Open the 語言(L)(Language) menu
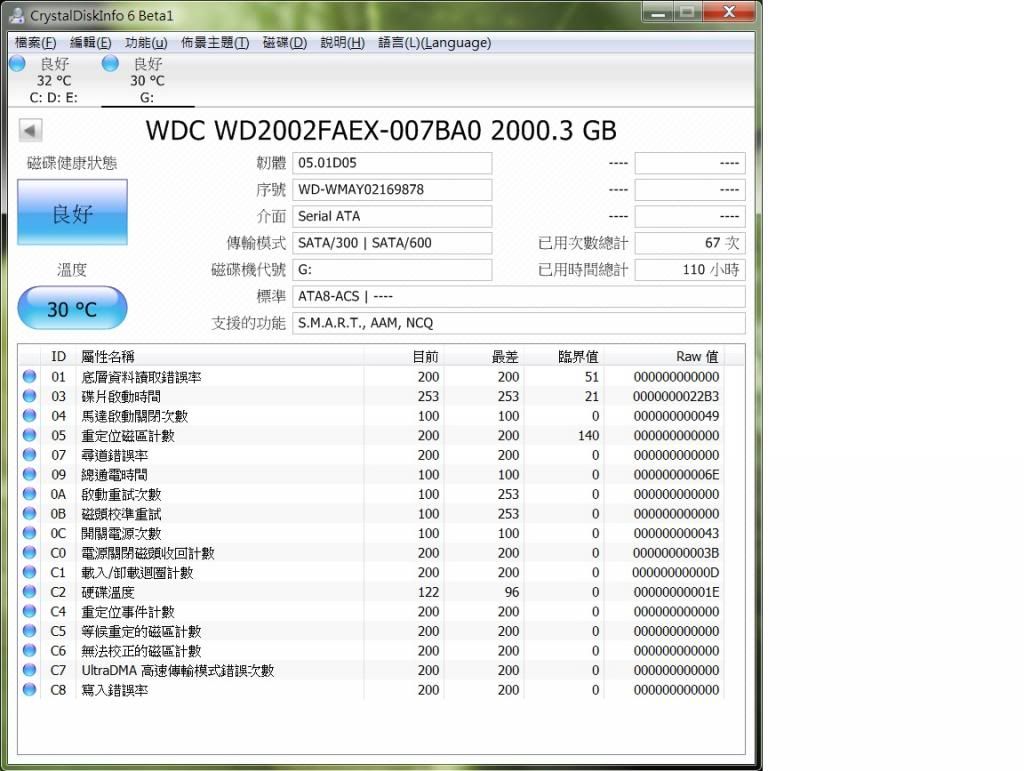 point(434,42)
